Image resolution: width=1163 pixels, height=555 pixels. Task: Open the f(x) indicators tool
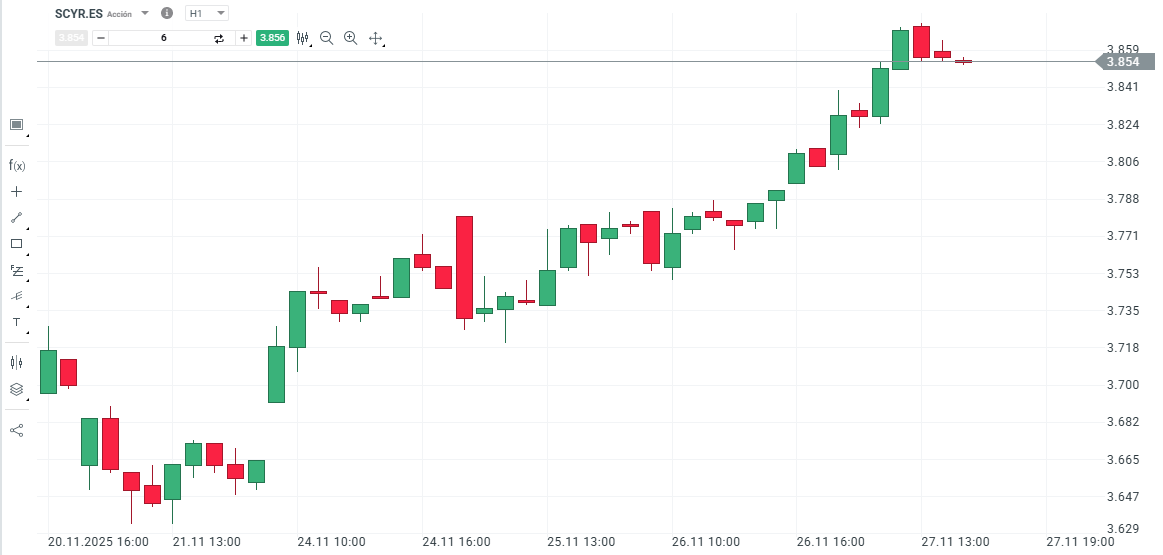[x=16, y=165]
